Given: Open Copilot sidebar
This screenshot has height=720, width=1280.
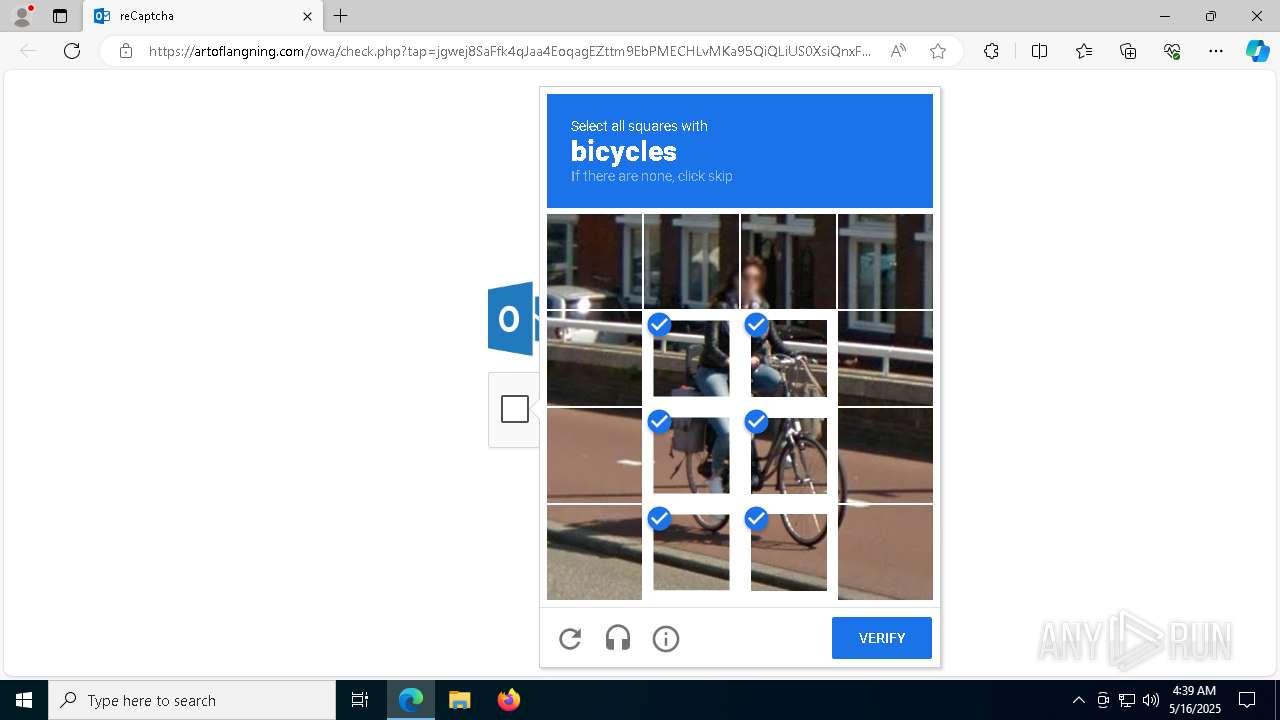Looking at the screenshot, I should pos(1257,51).
